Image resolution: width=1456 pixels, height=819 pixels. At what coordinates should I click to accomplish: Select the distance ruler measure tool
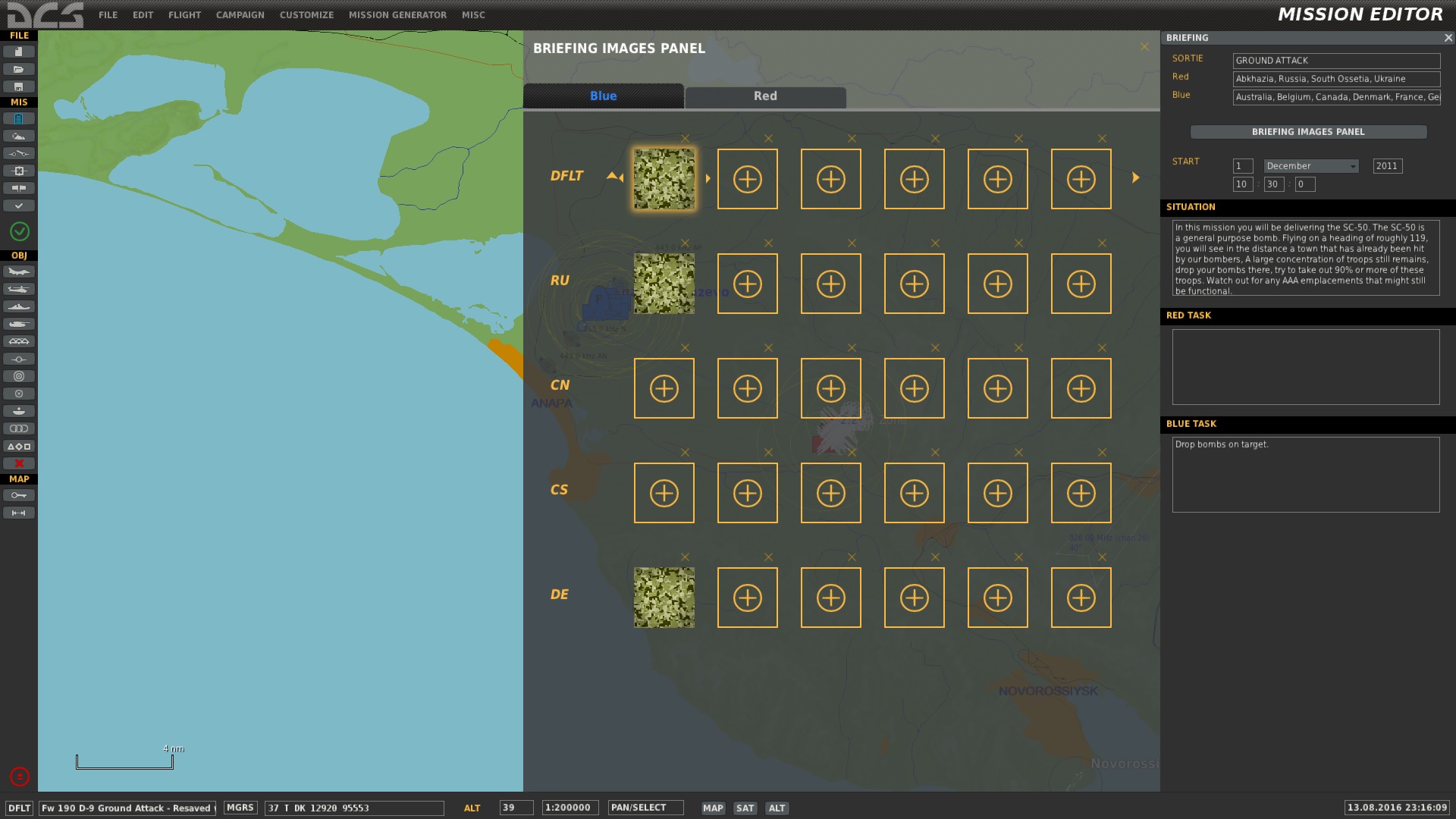[19, 513]
